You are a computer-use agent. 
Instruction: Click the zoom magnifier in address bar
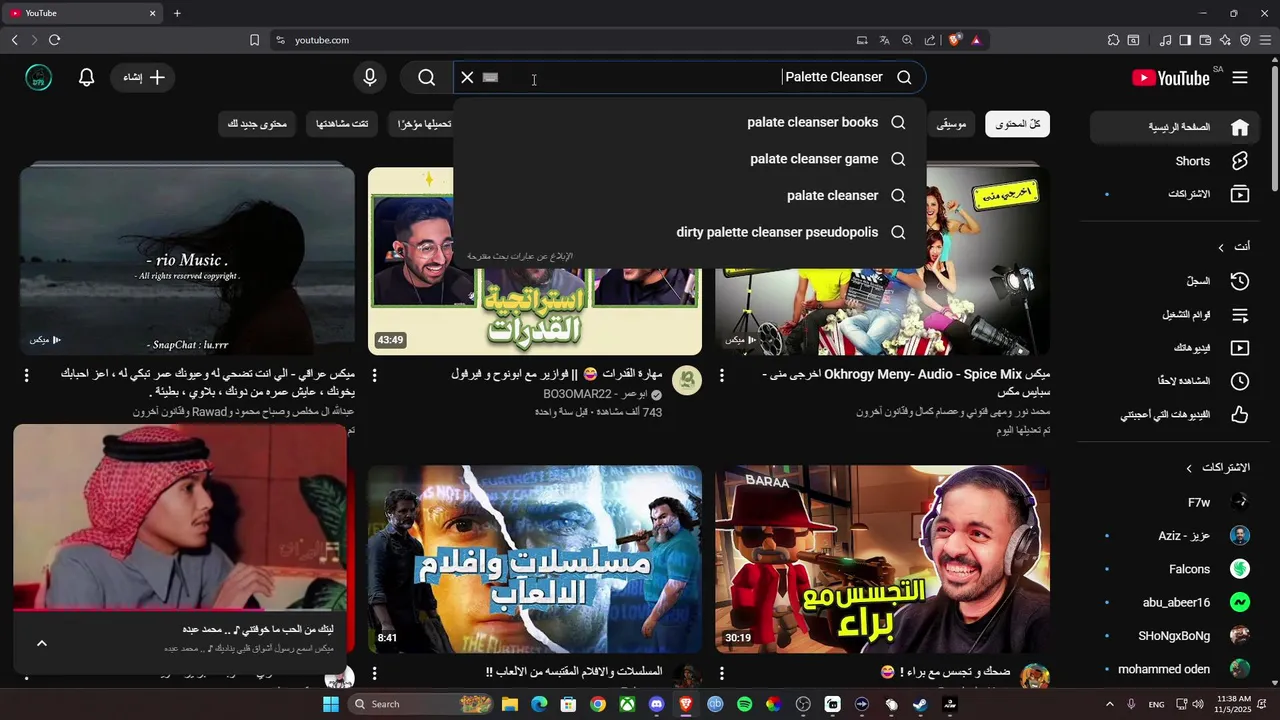coord(907,40)
